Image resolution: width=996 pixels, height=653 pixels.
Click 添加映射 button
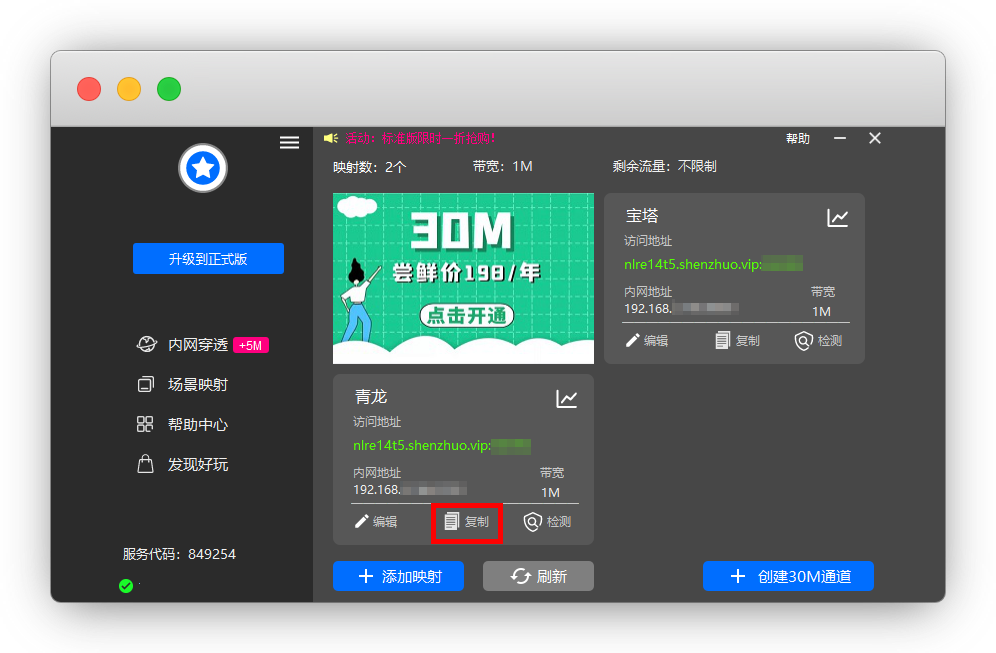point(400,577)
